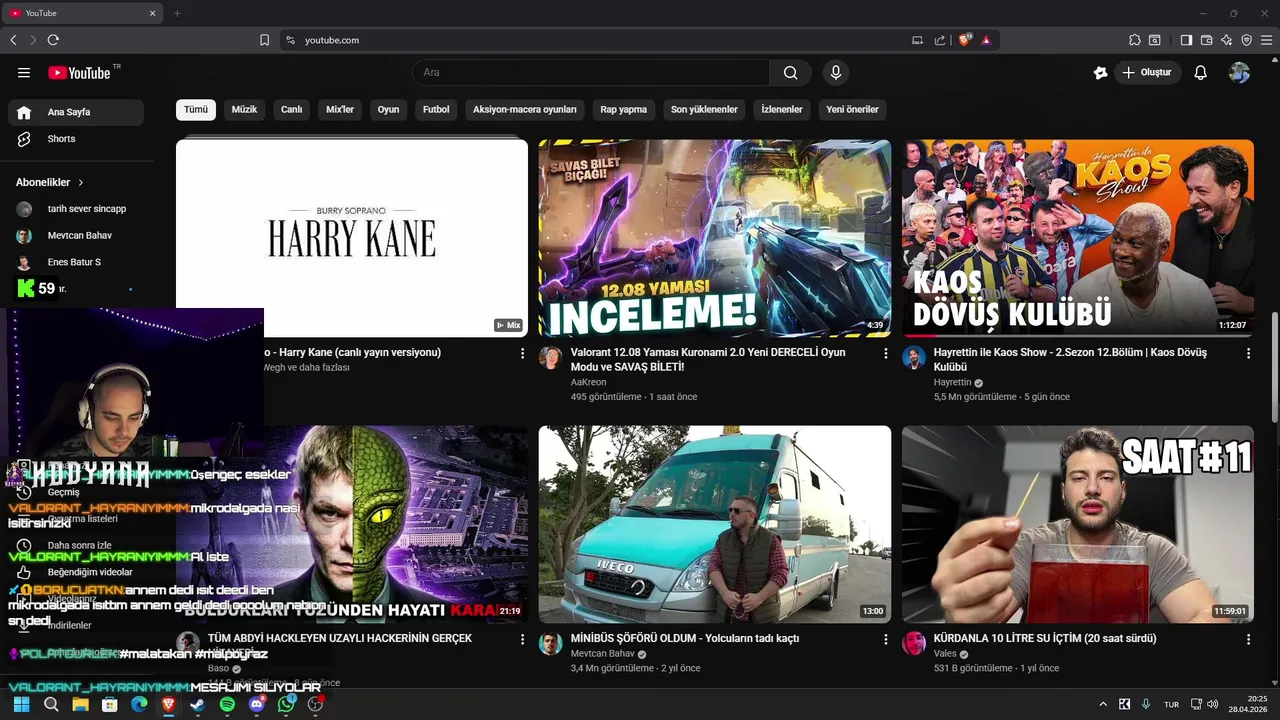Viewport: 1280px width, 720px height.
Task: Open options for KÜRDANLA 10 LİTRE video
Action: 1248,639
